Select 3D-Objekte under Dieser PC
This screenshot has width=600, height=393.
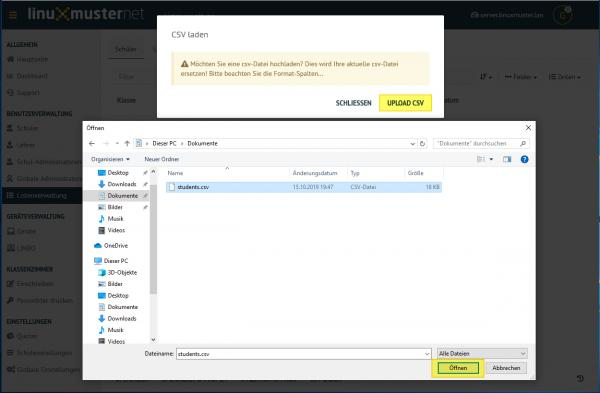pos(122,272)
